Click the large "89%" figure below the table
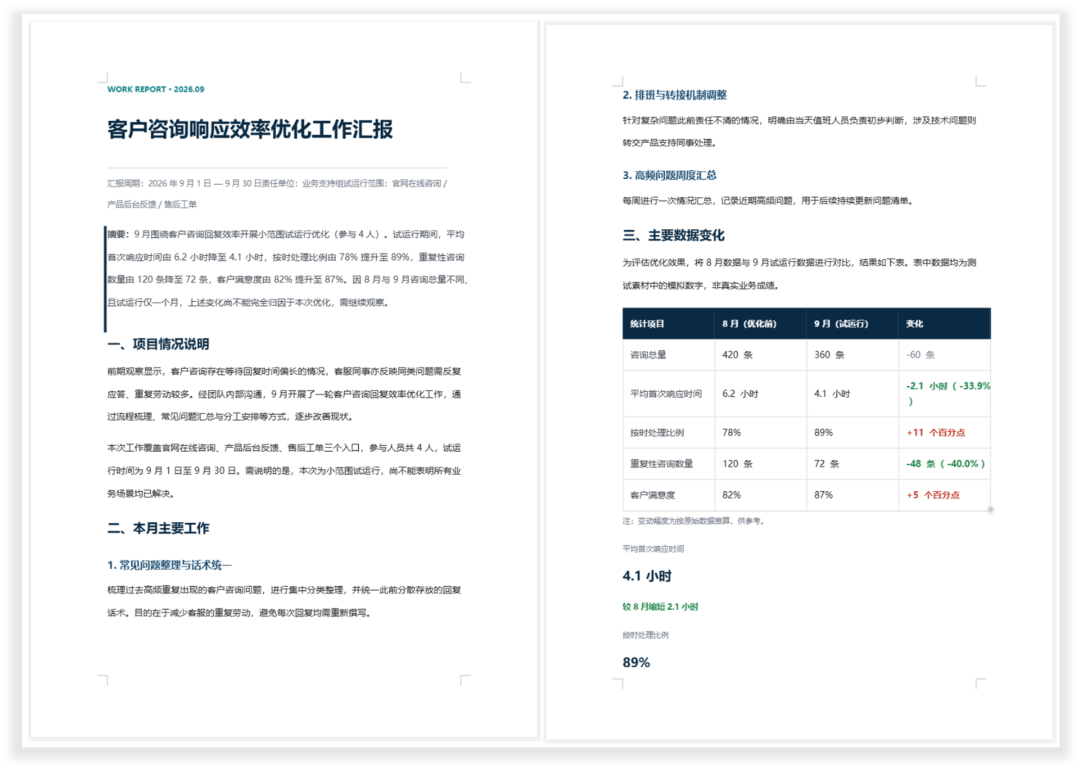1080x770 pixels. pos(636,663)
